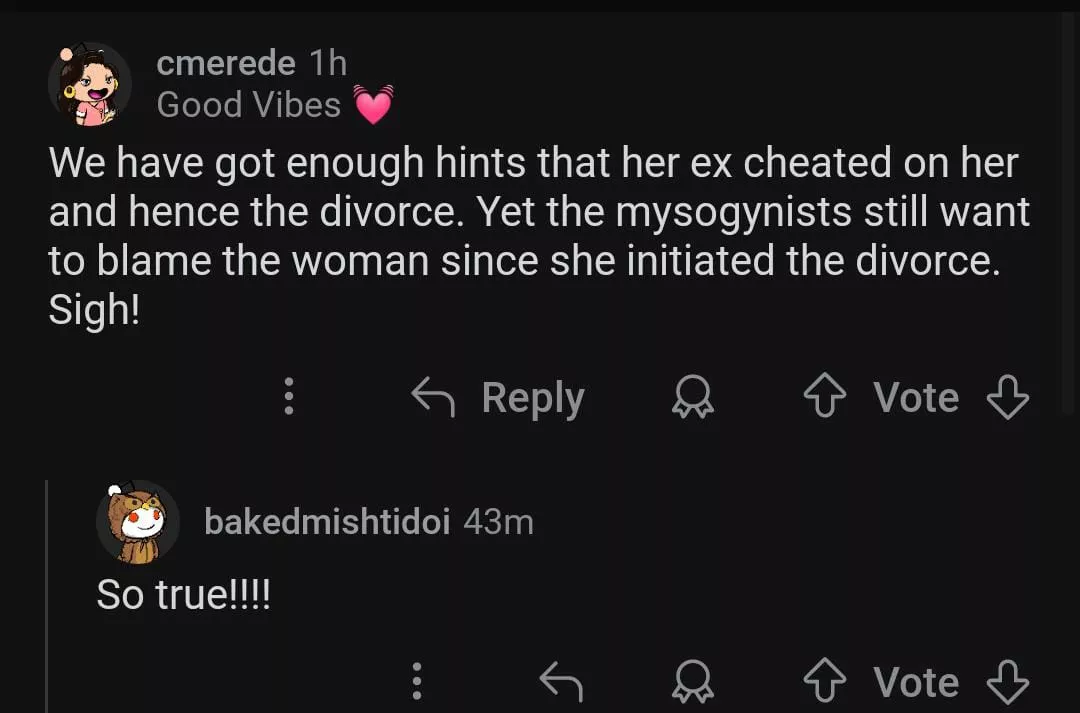Click the "So true!!!!" comment text
Image resolution: width=1080 pixels, height=713 pixels.
(183, 596)
